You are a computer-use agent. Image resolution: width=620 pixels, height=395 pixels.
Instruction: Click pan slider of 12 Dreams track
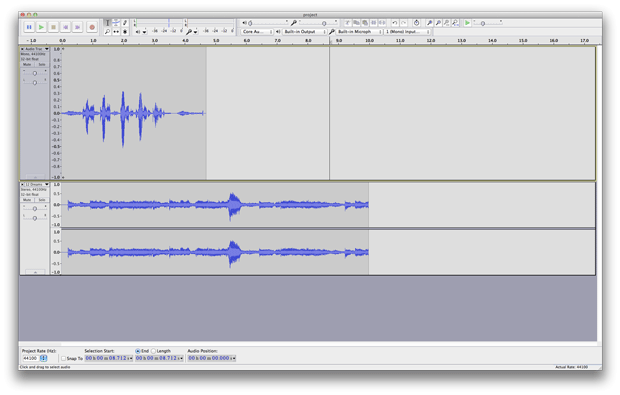click(35, 218)
